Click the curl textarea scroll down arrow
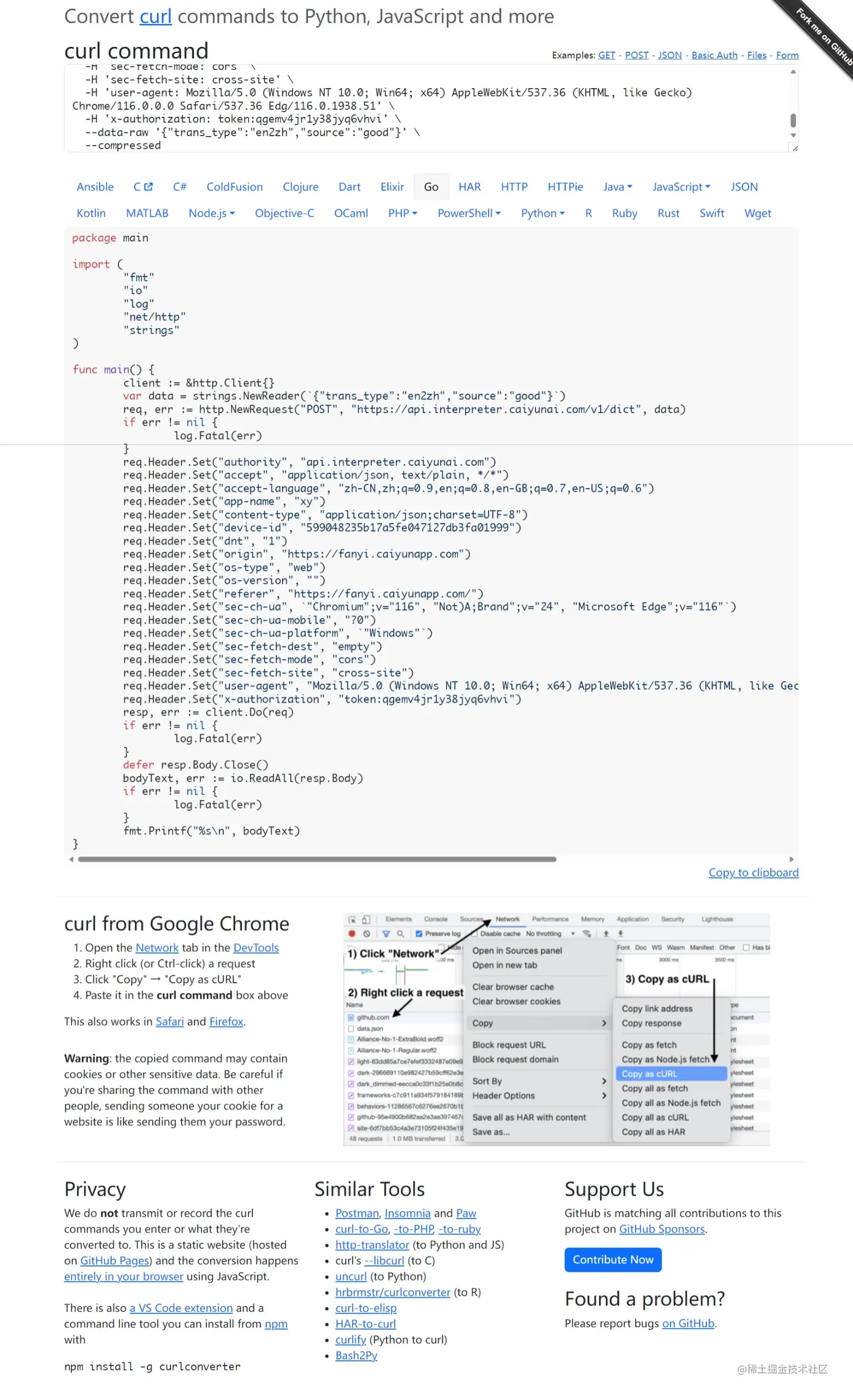This screenshot has width=853, height=1400. [x=793, y=136]
